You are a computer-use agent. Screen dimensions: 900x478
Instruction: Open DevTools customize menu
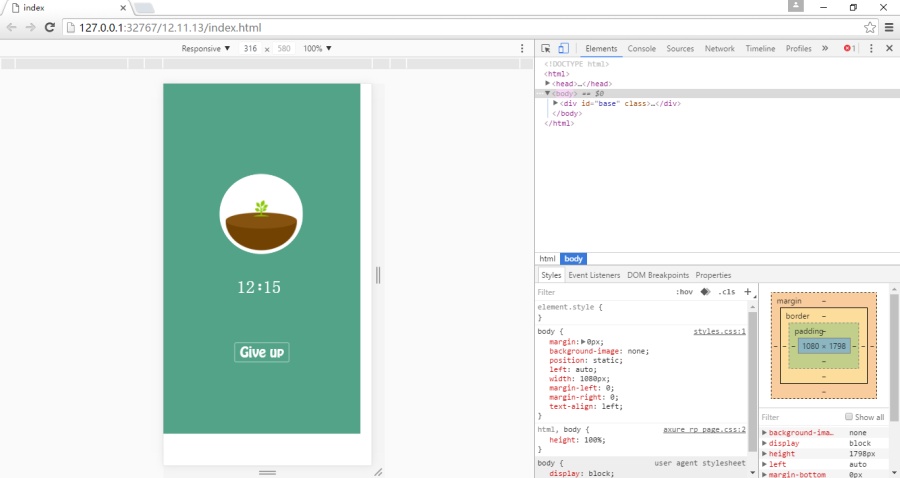pyautogui.click(x=871, y=48)
